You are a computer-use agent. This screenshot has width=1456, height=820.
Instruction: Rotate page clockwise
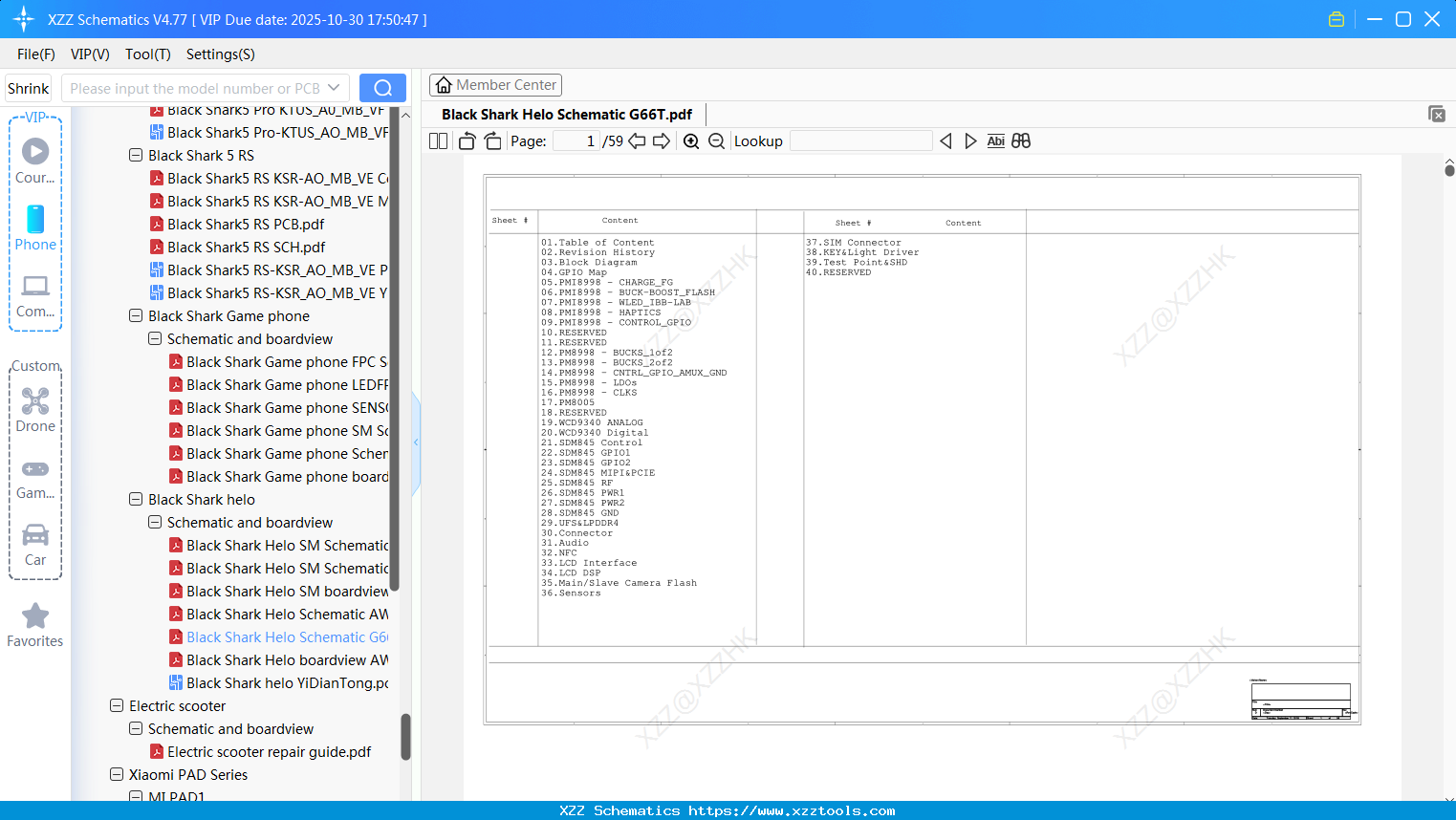(493, 141)
